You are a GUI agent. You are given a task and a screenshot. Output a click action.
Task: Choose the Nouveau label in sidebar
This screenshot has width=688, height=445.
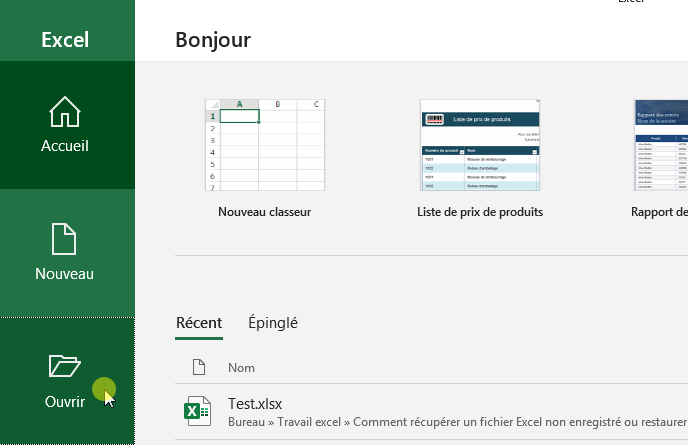click(x=65, y=274)
